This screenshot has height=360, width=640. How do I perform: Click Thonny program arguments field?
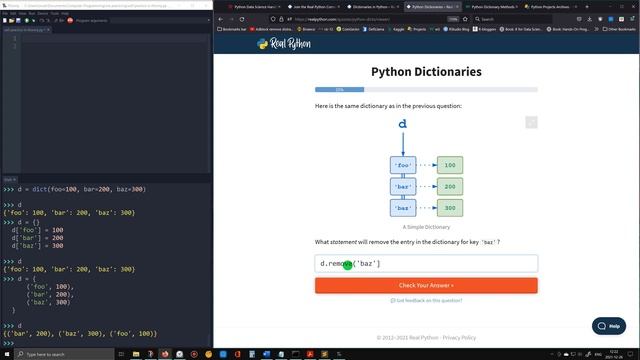coord(159,20)
